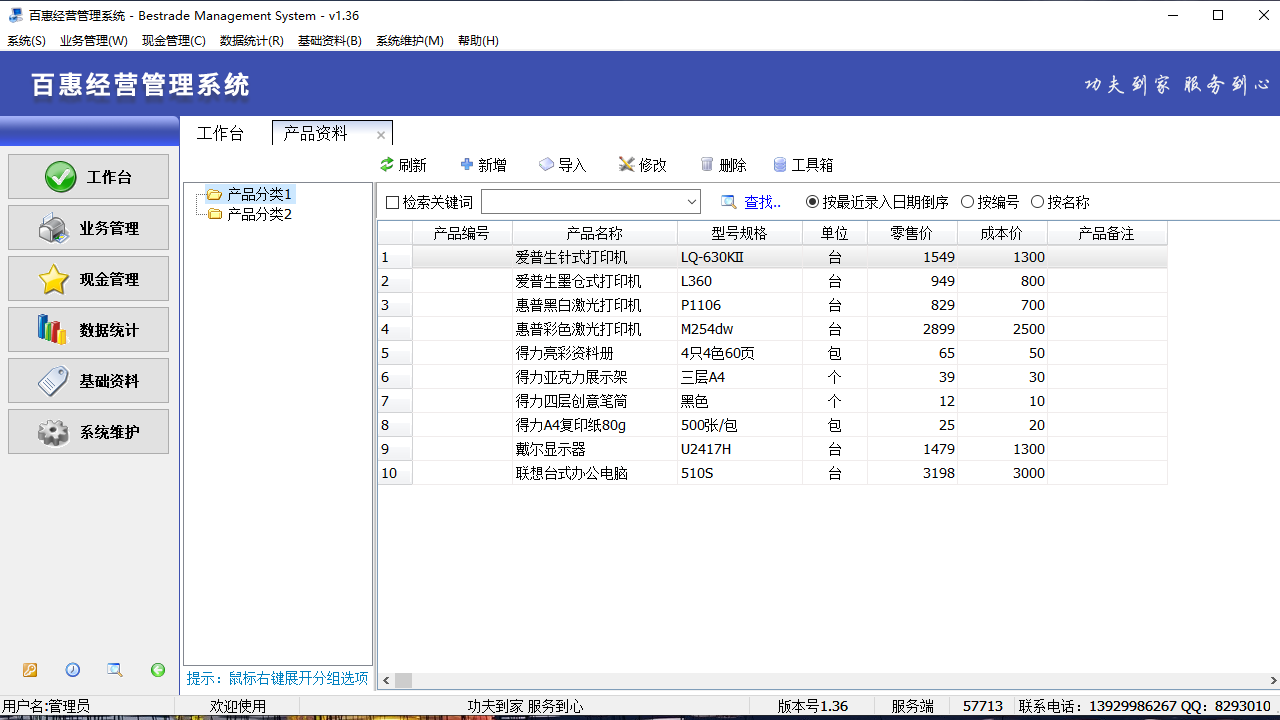
Task: Open the 数据统计(R) menu
Action: [x=250, y=41]
